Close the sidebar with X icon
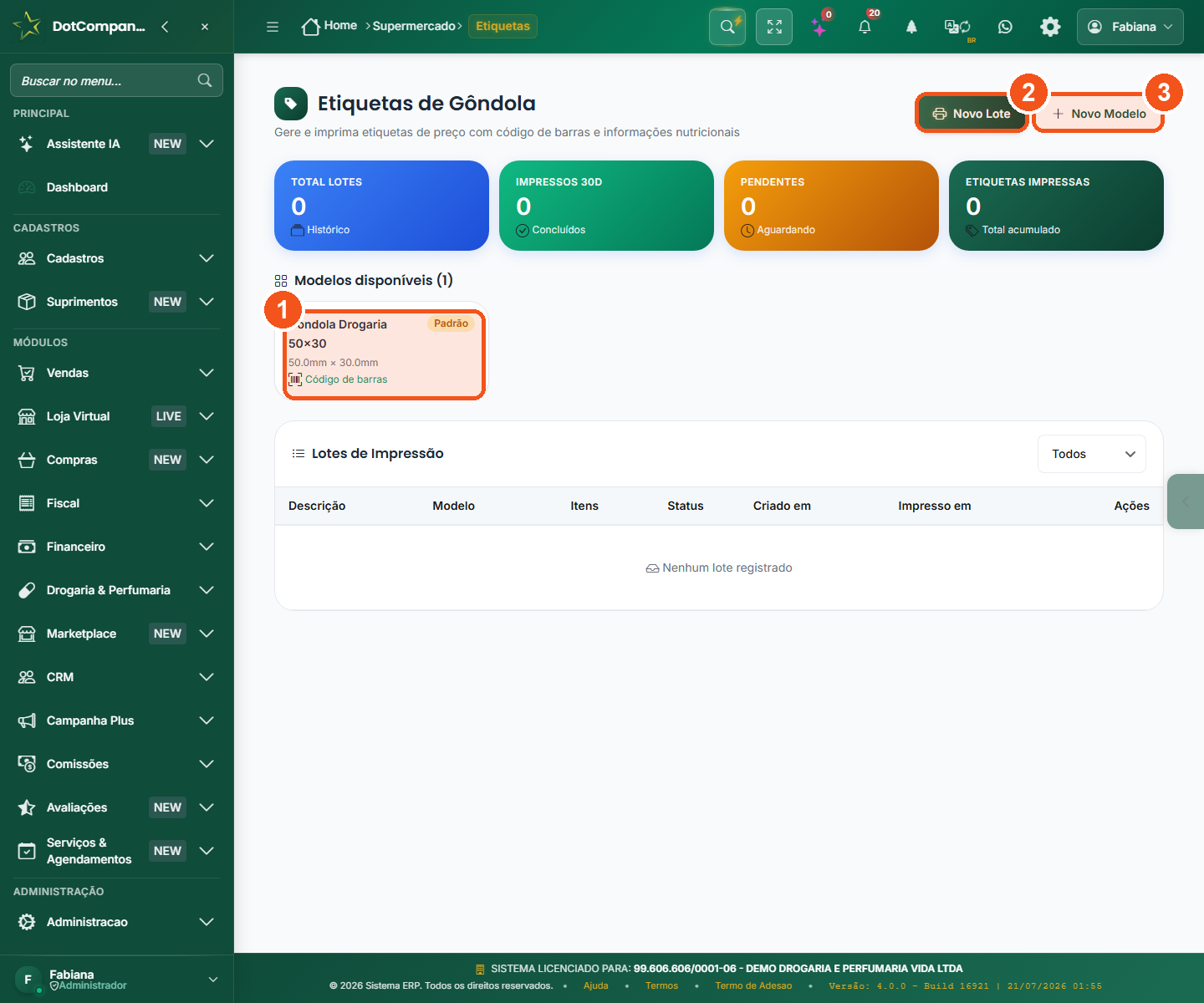Image resolution: width=1204 pixels, height=1003 pixels. pos(205,27)
